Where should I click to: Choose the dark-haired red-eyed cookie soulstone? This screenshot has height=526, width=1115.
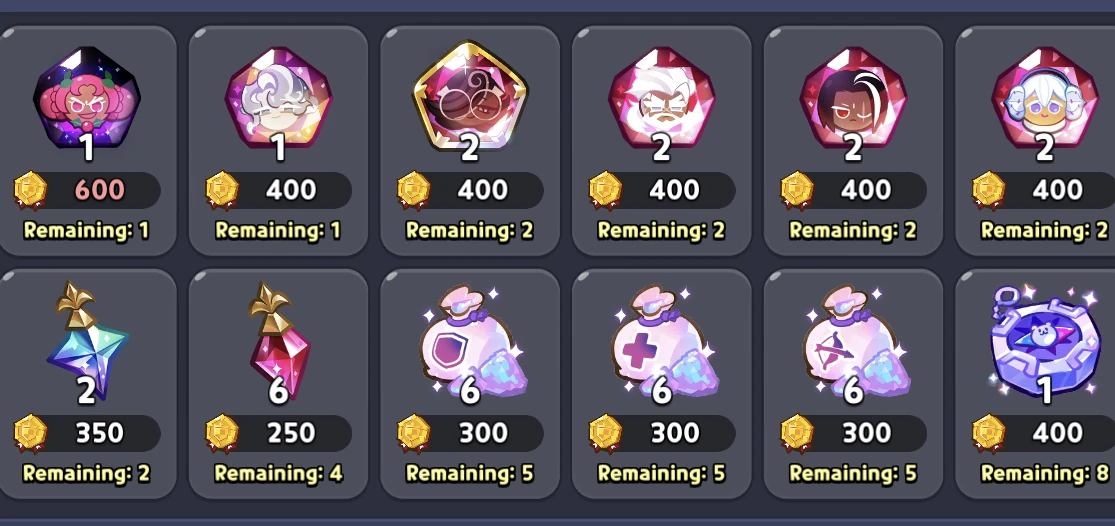coord(853,97)
